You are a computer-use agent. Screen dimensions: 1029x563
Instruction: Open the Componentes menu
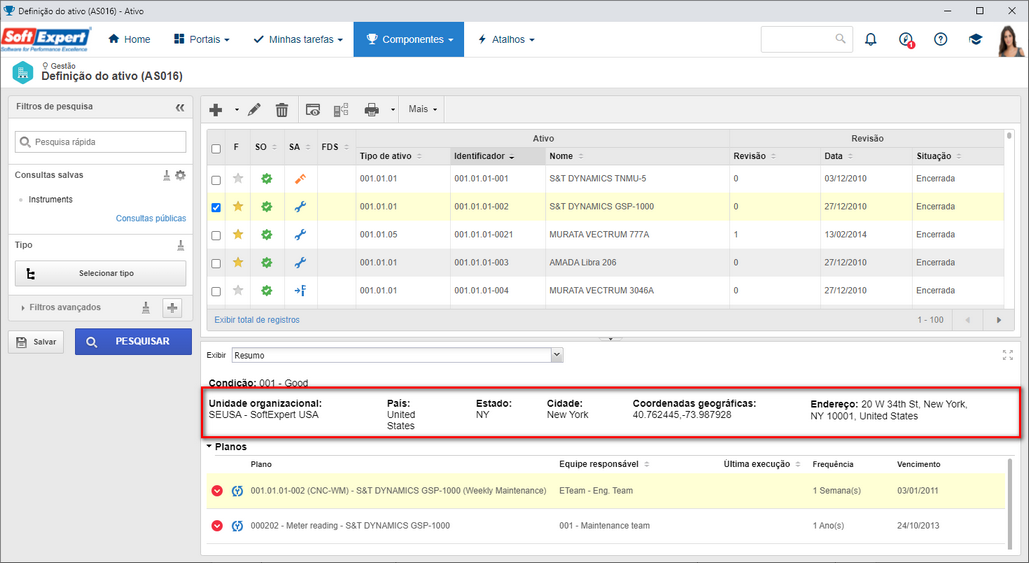409,39
